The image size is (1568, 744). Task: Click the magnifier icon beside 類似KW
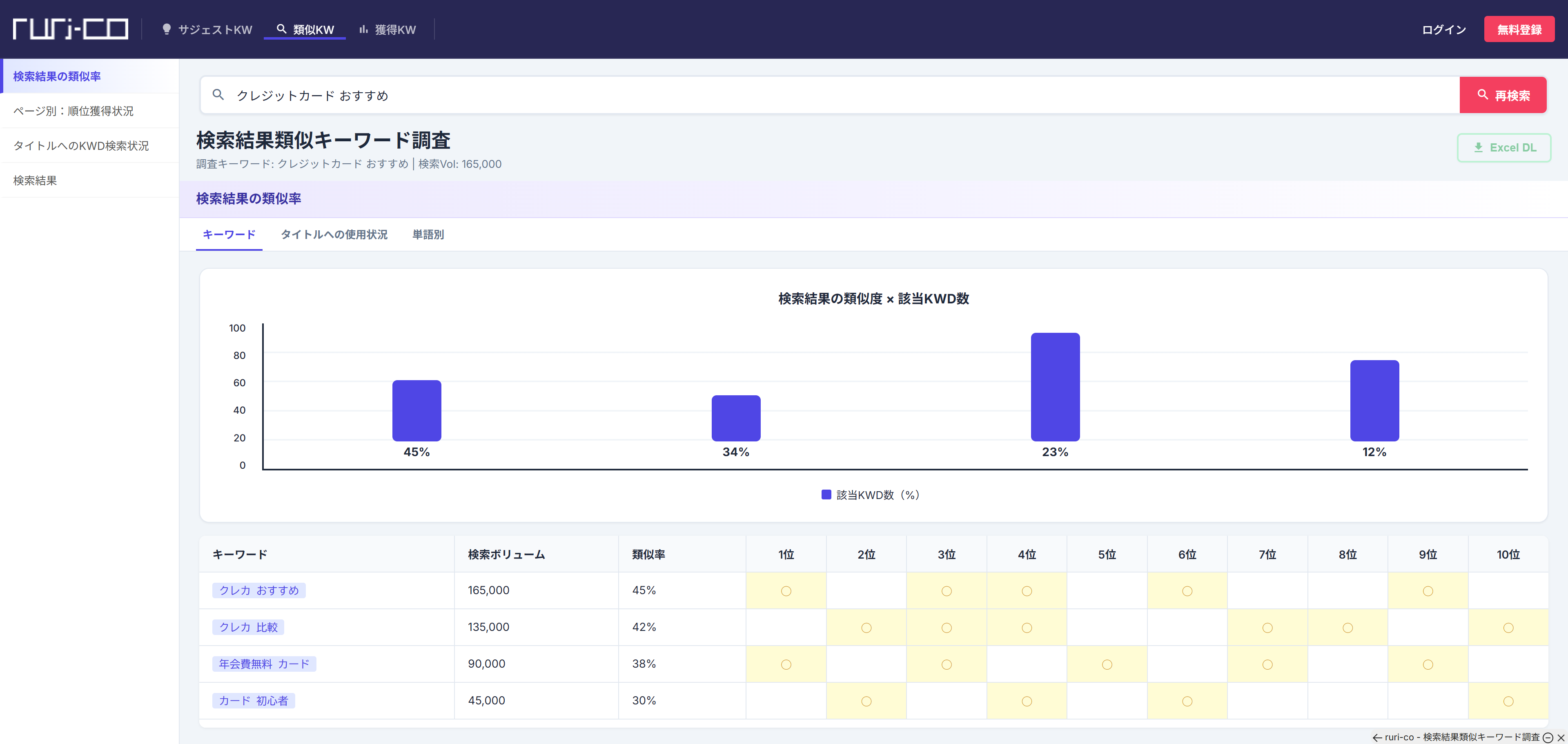pyautogui.click(x=281, y=29)
